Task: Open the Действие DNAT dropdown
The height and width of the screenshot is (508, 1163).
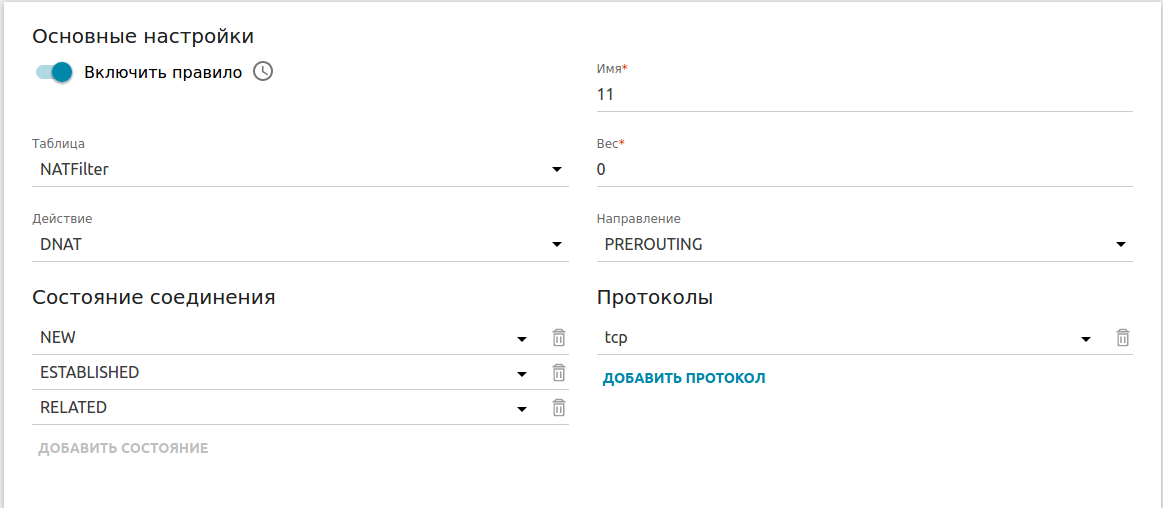Action: click(300, 245)
